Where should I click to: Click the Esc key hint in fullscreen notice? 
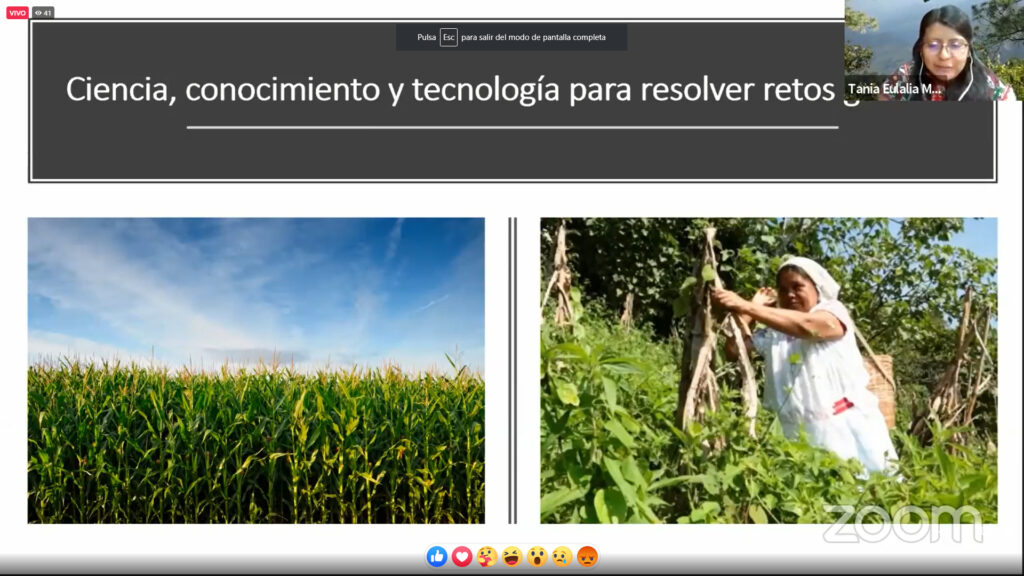coord(449,37)
